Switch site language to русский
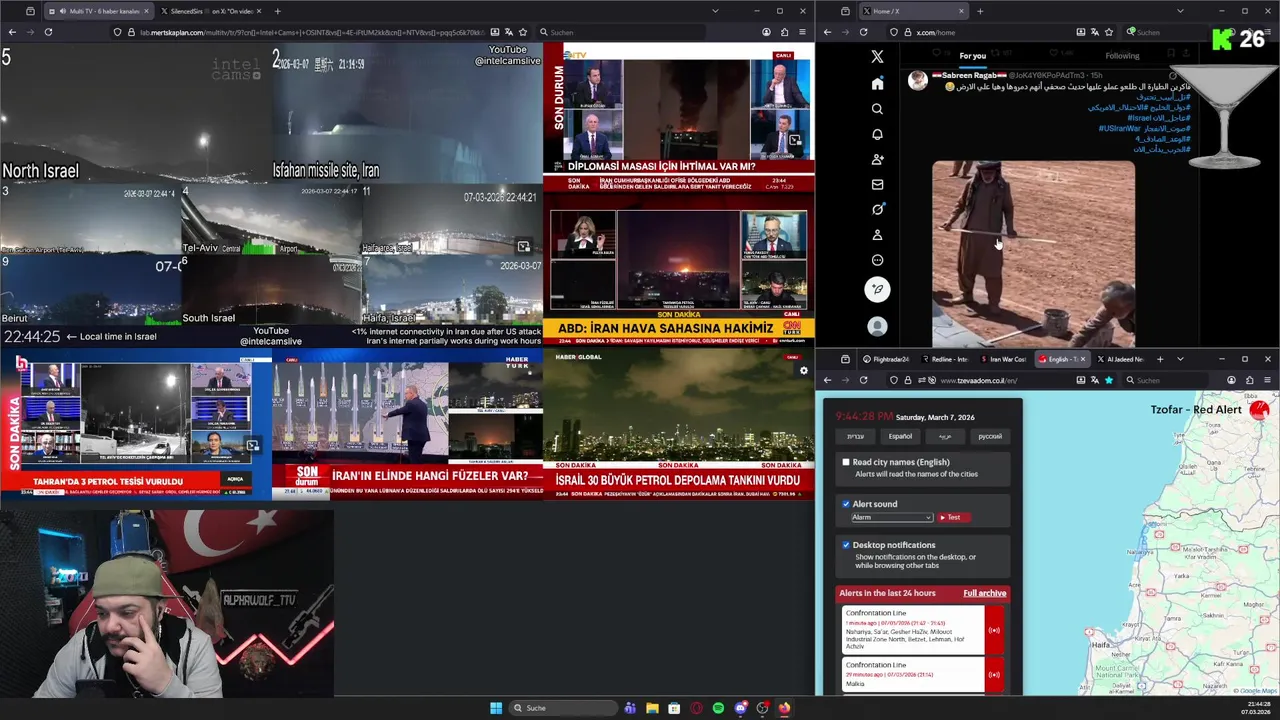Image resolution: width=1280 pixels, height=720 pixels. coord(989,436)
